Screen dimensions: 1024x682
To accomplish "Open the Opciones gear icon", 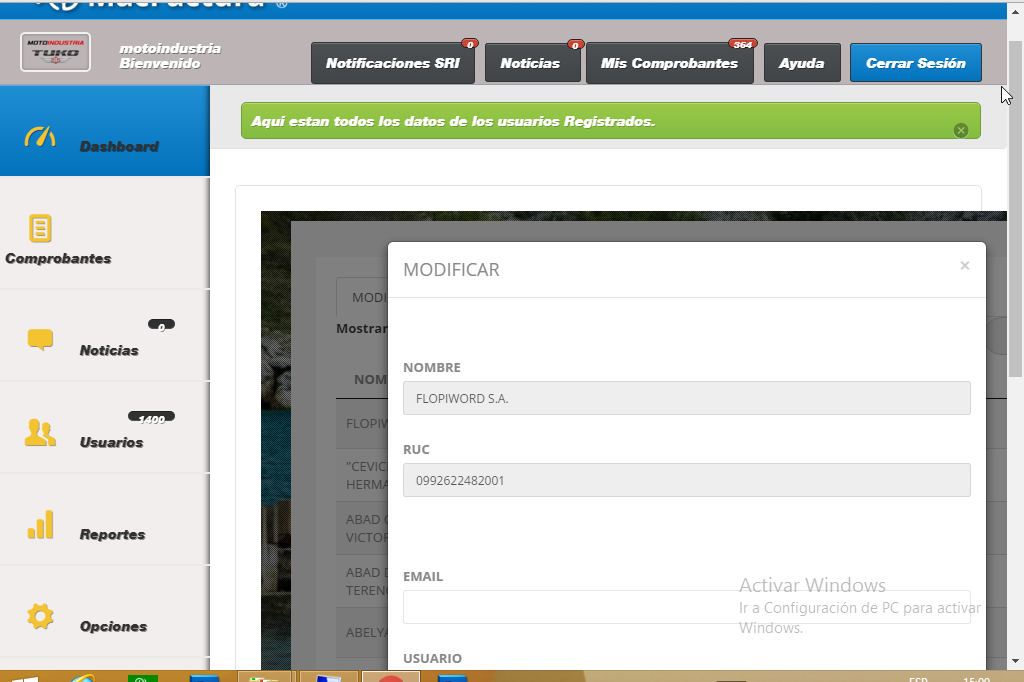I will click(x=40, y=616).
